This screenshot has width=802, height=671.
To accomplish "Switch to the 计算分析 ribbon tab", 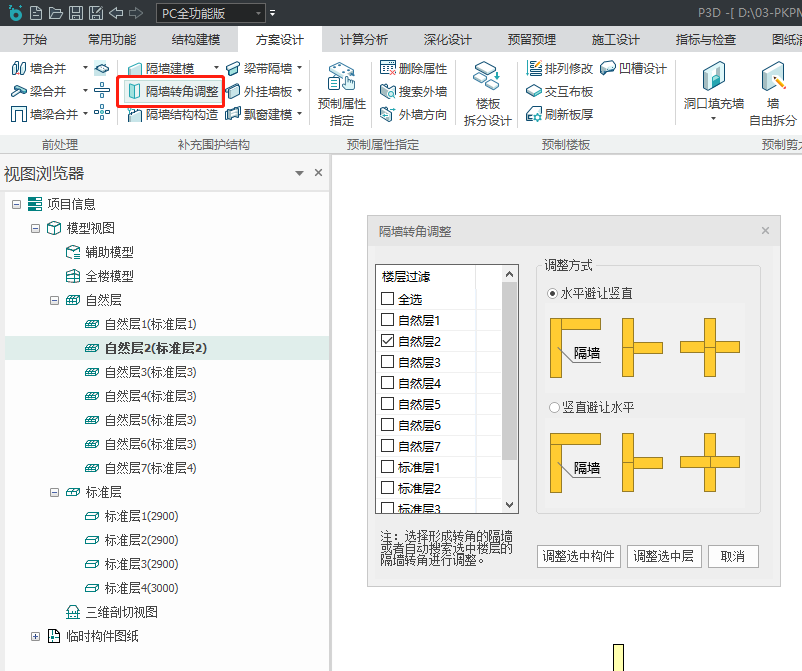I will [x=364, y=40].
